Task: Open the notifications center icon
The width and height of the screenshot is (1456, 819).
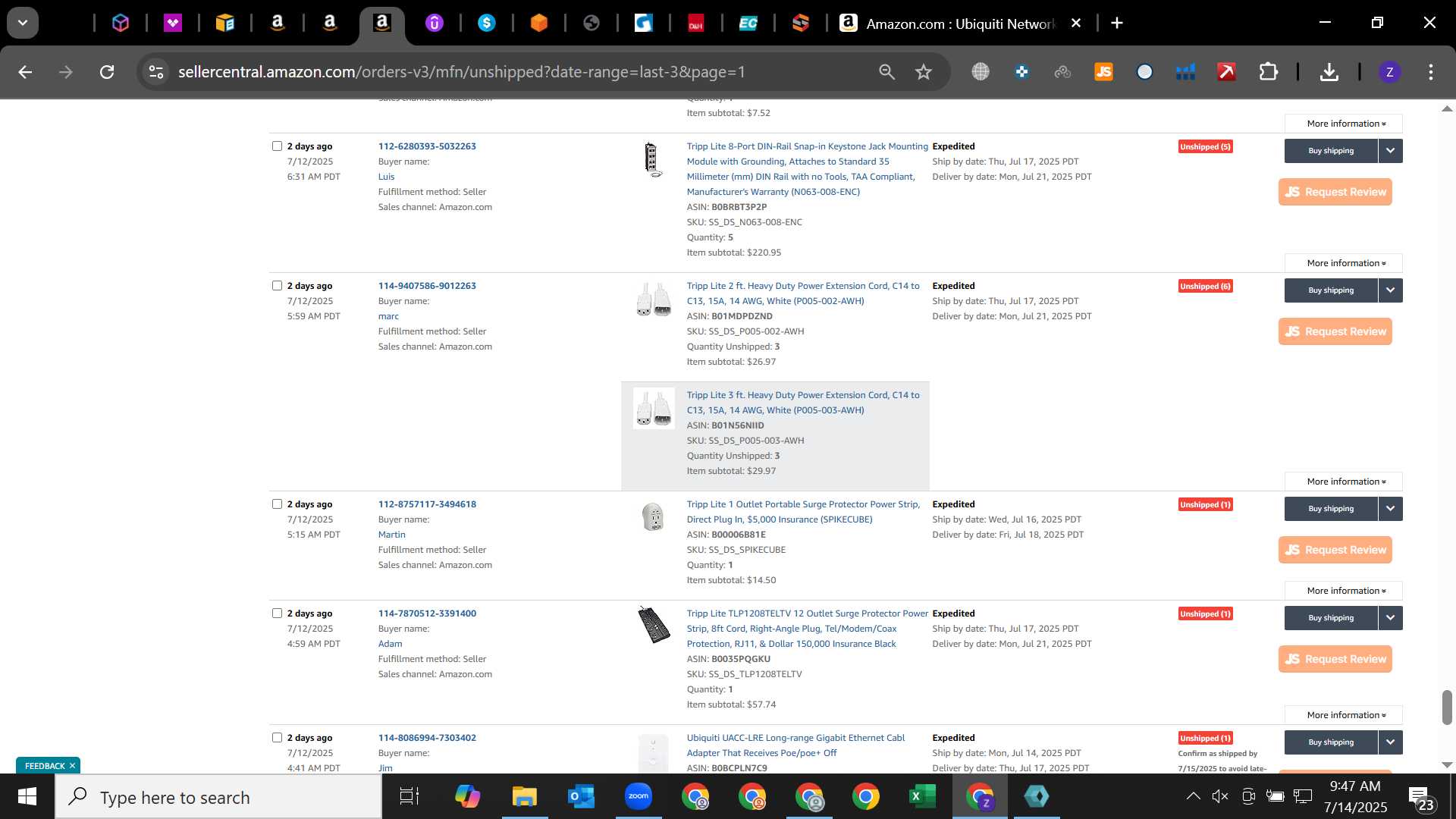Action: click(1420, 798)
